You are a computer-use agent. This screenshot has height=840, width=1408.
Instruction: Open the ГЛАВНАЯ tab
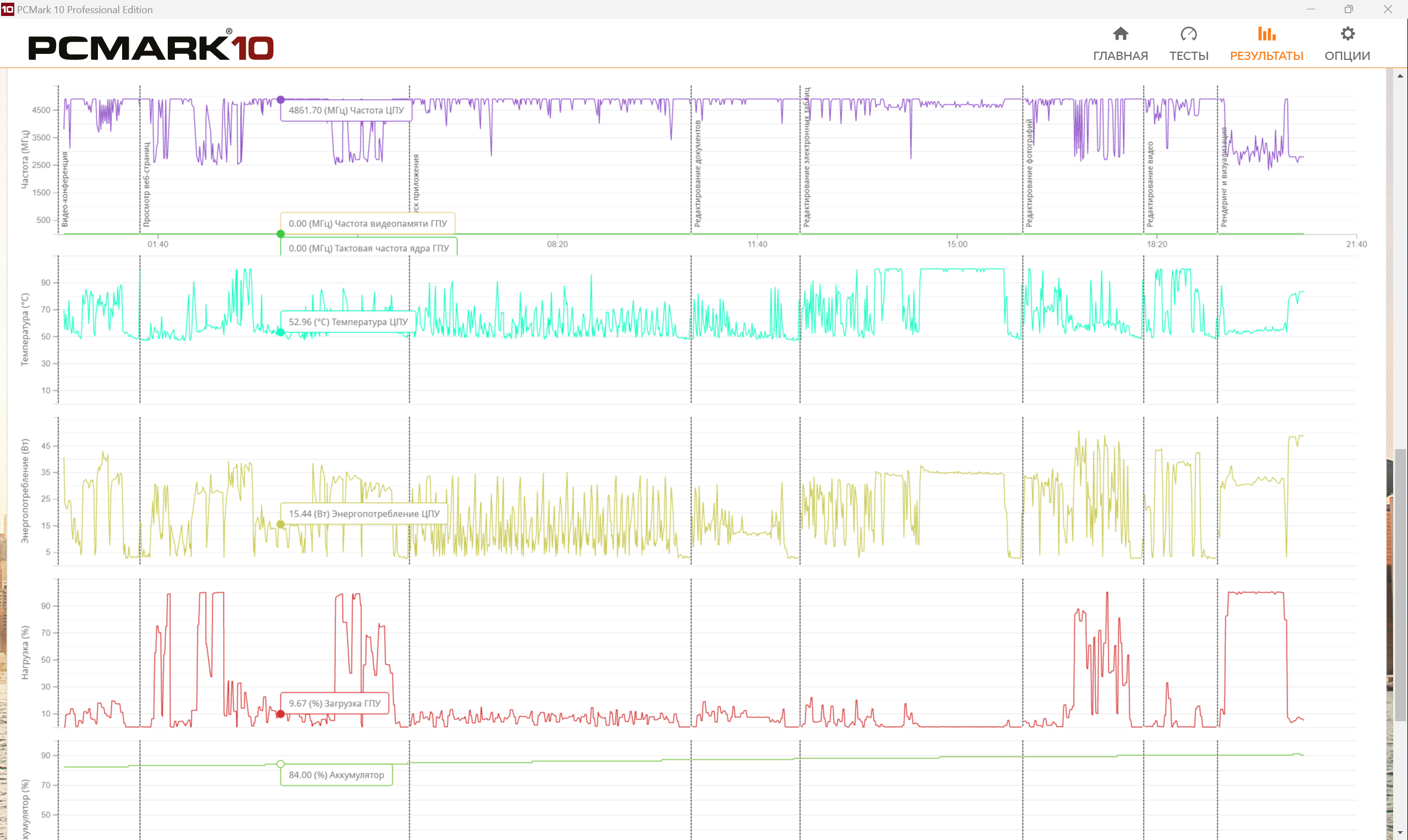(1120, 56)
